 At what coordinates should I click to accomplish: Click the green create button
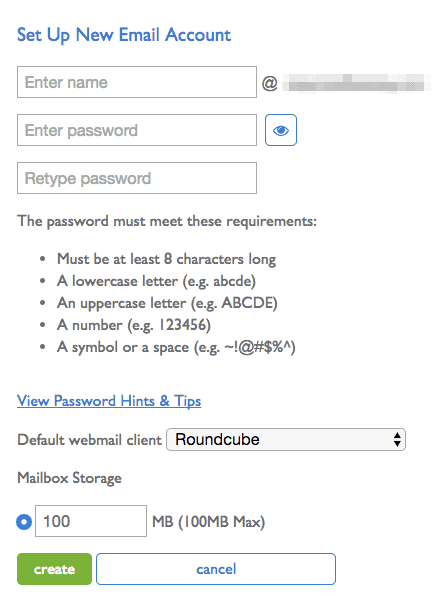[55, 569]
